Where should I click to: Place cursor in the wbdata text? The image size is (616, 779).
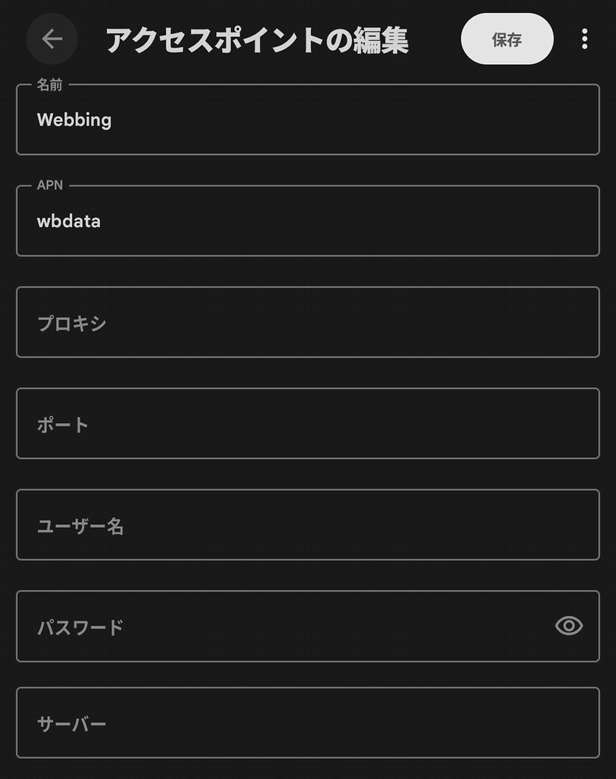(x=69, y=221)
